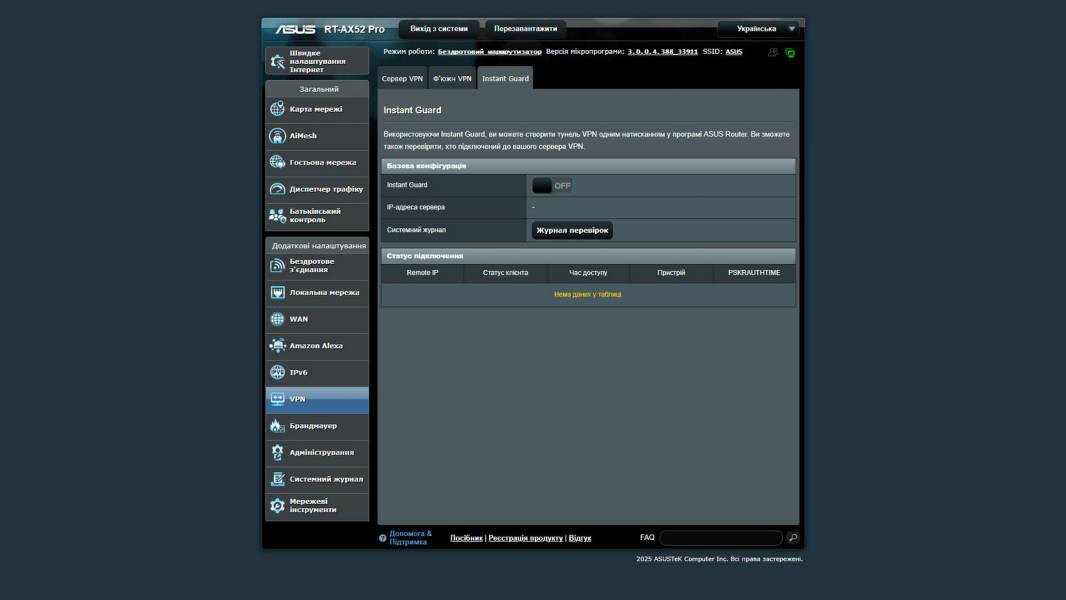Click the FAQ search magnifier icon
The image size is (1066, 600).
(793, 538)
